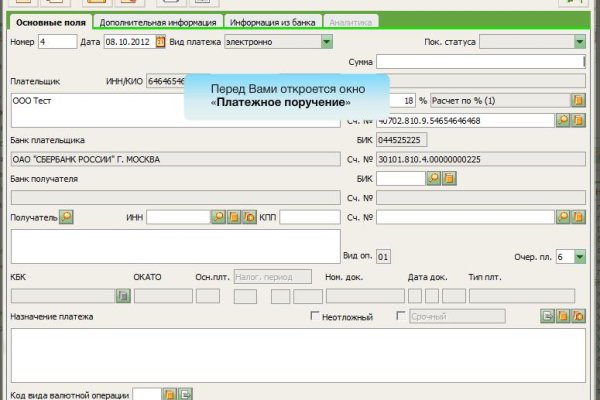This screenshot has width=600, height=400.
Task: Open the Информация из банка tab
Action: tap(272, 21)
